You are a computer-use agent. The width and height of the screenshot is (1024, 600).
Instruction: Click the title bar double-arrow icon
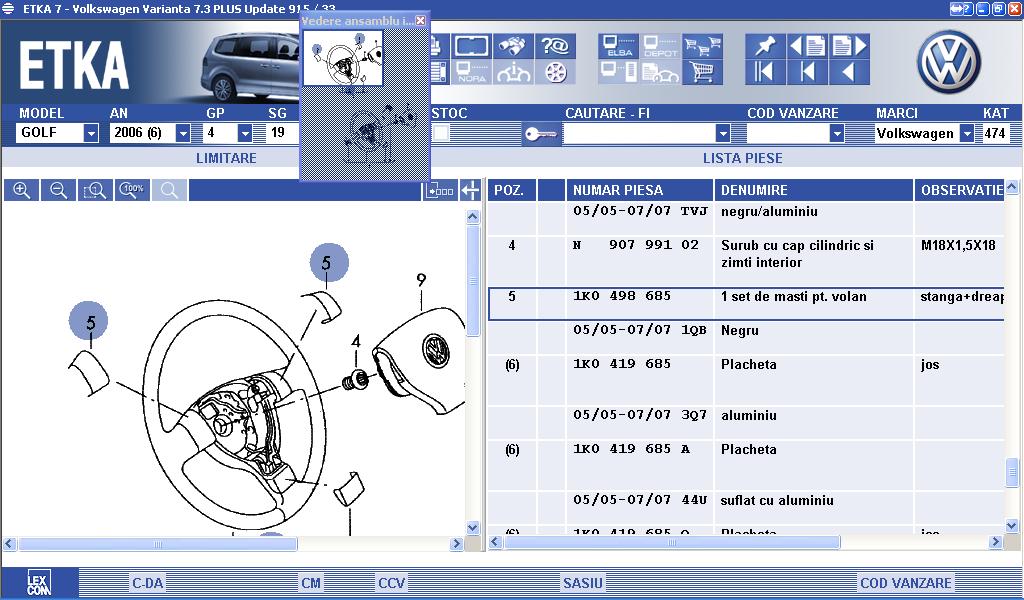coord(956,8)
